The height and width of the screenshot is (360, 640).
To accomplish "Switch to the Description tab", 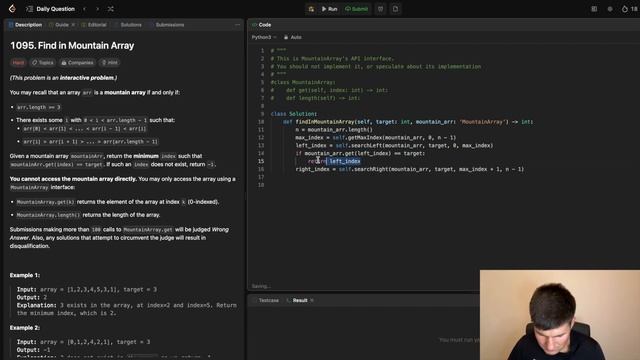I will [25, 25].
